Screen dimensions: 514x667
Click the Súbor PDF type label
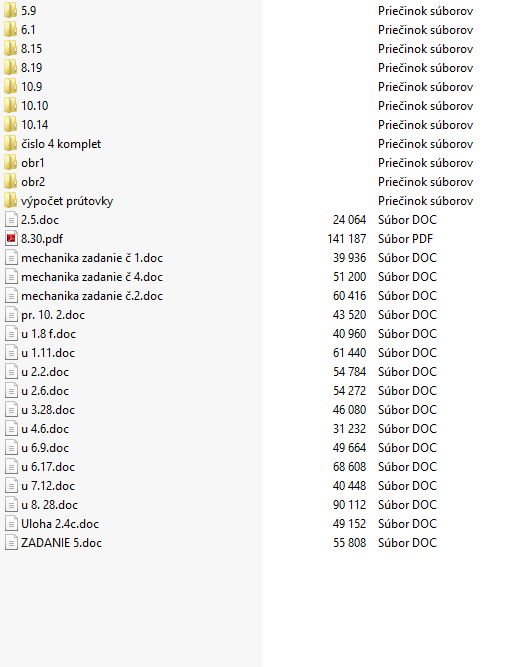(405, 239)
